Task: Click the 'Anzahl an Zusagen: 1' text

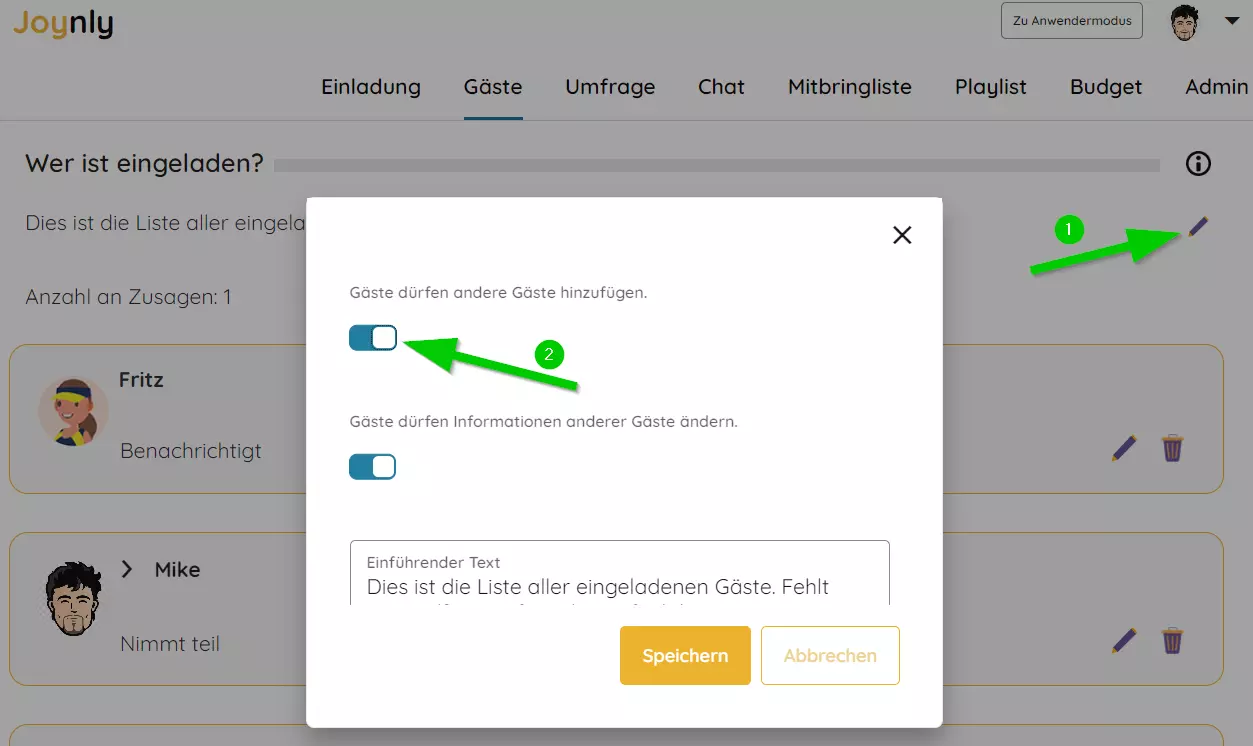Action: 128,297
